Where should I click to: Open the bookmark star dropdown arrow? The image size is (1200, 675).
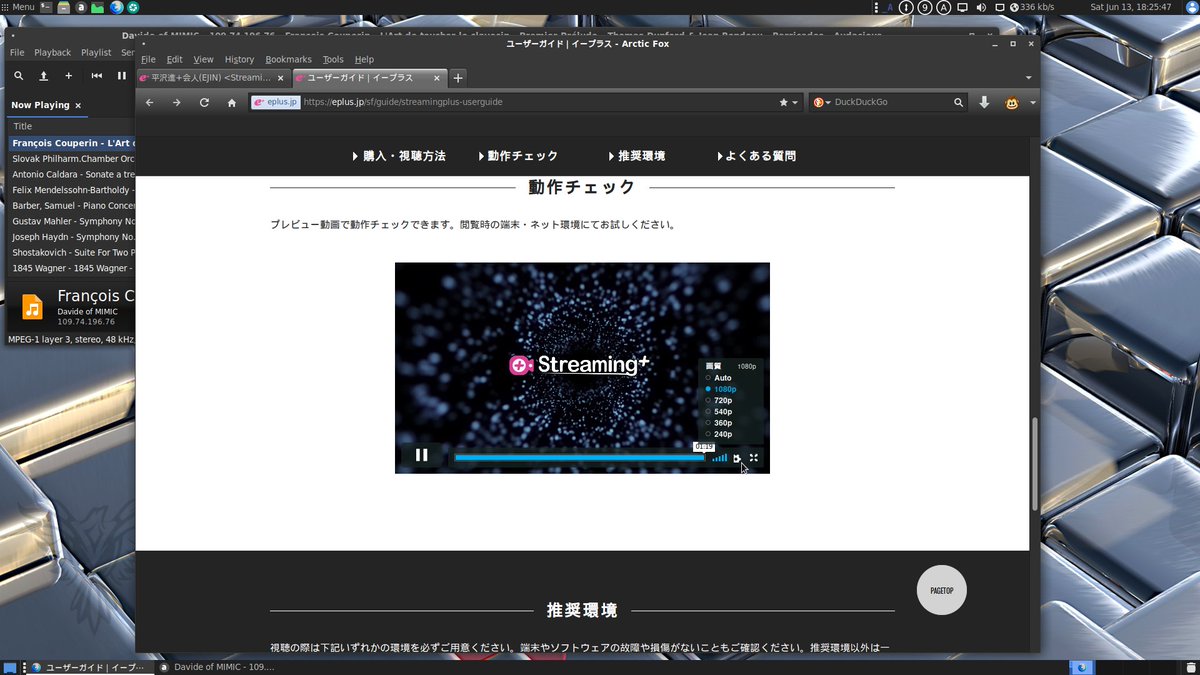click(x=796, y=102)
